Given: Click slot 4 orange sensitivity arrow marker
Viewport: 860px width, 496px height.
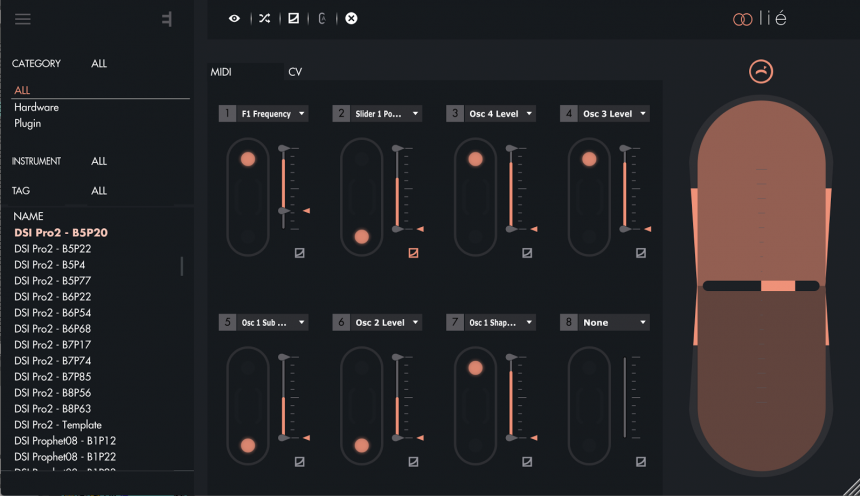Looking at the screenshot, I should (648, 229).
